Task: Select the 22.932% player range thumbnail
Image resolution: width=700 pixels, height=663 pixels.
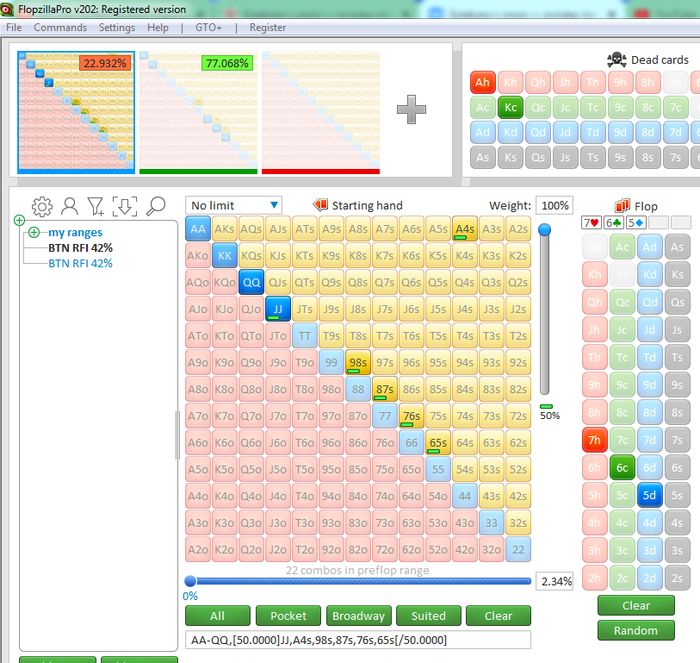Action: (76, 112)
